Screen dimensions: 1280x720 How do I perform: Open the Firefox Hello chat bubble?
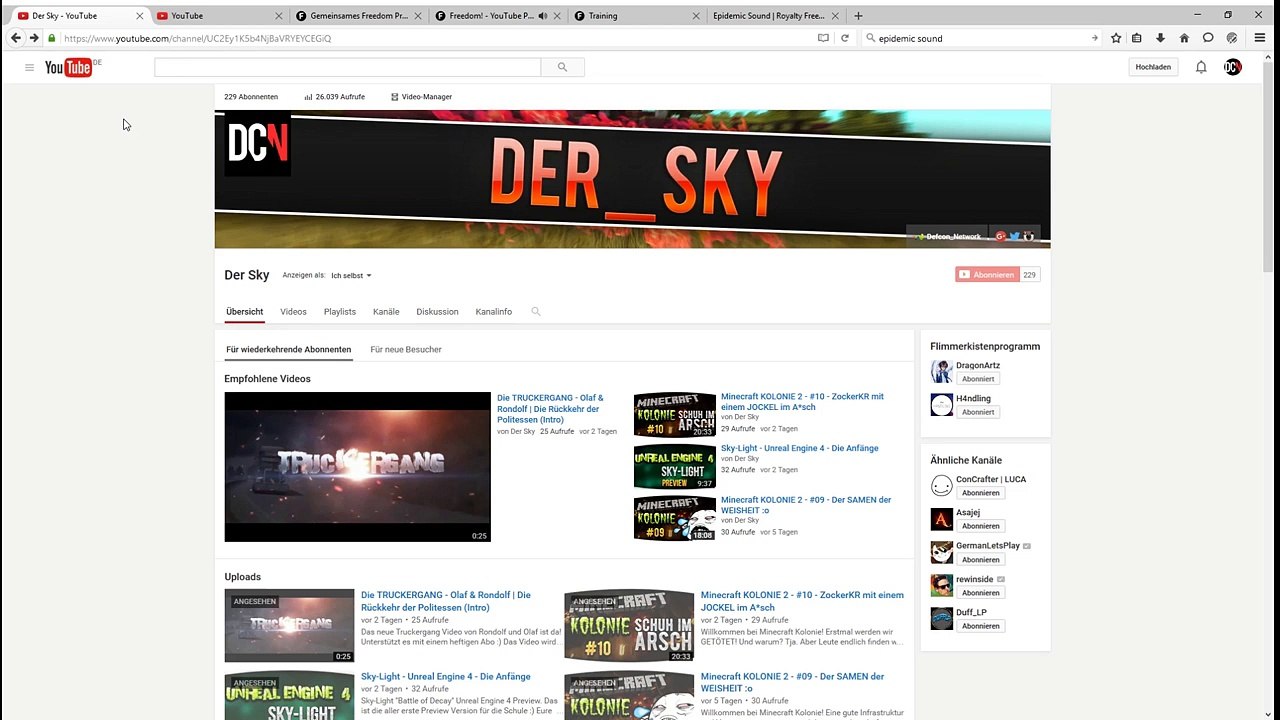click(x=1208, y=38)
